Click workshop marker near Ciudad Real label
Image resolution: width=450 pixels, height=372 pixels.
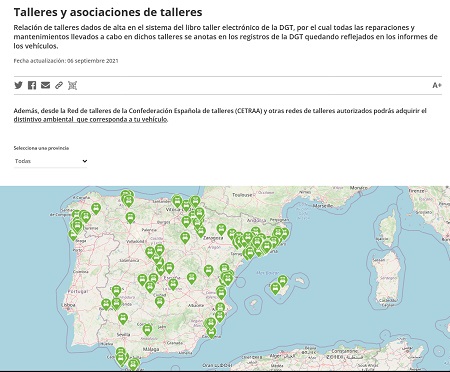pyautogui.click(x=160, y=302)
